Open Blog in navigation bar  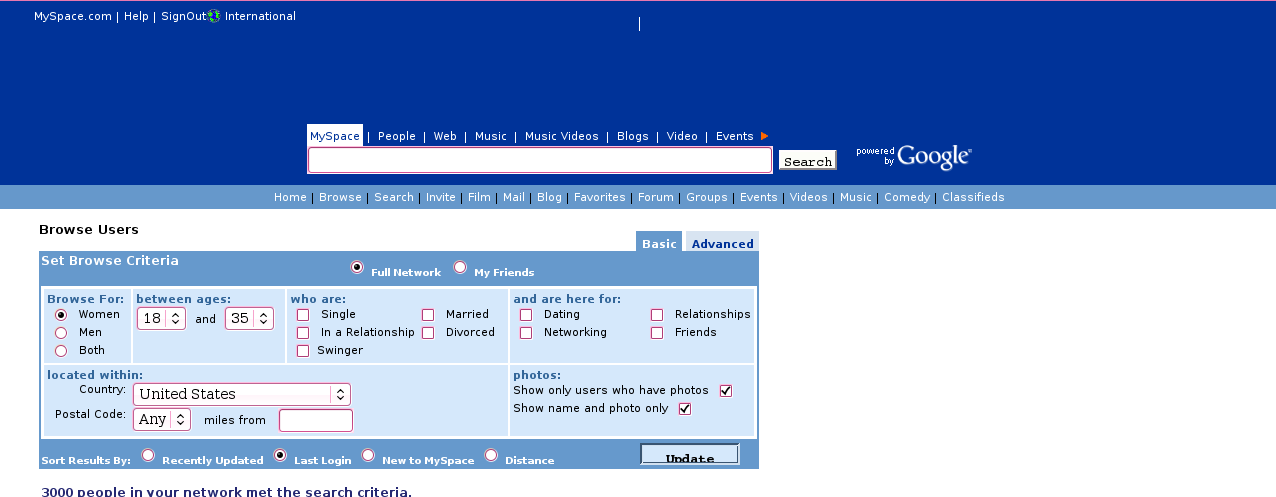click(x=549, y=197)
